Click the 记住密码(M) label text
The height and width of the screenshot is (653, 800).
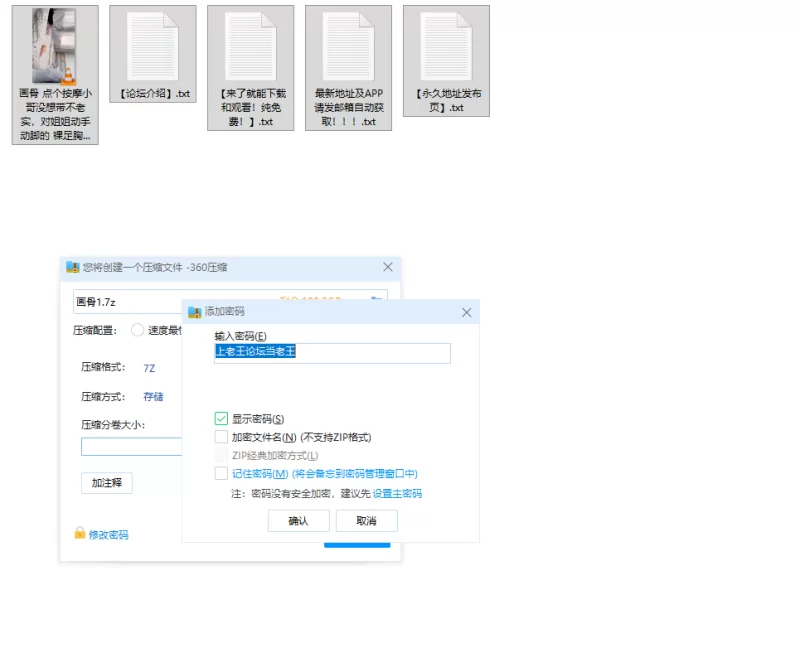tap(260, 473)
